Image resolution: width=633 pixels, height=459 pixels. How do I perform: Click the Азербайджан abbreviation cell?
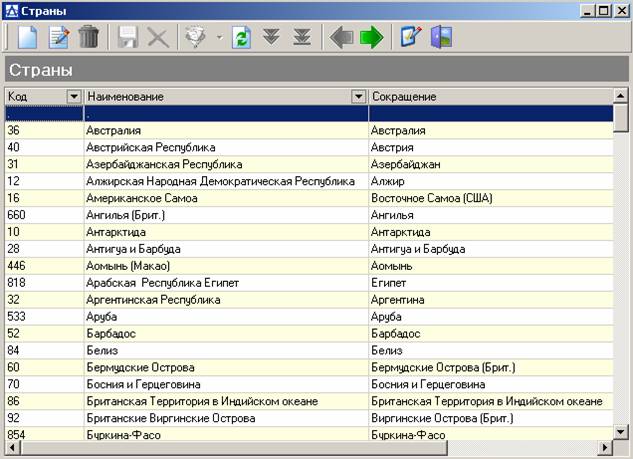coord(491,164)
